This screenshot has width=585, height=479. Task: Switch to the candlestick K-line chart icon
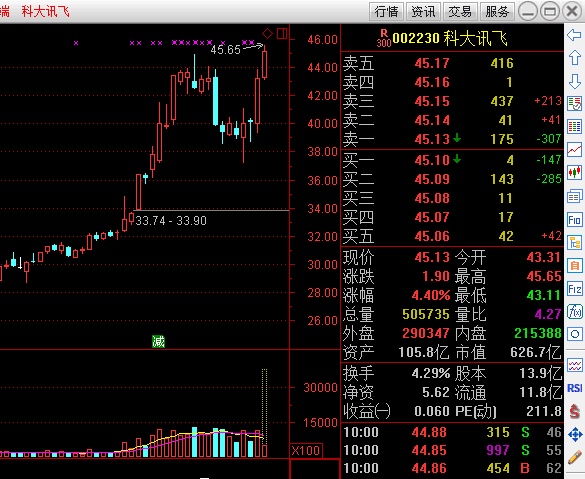574,173
